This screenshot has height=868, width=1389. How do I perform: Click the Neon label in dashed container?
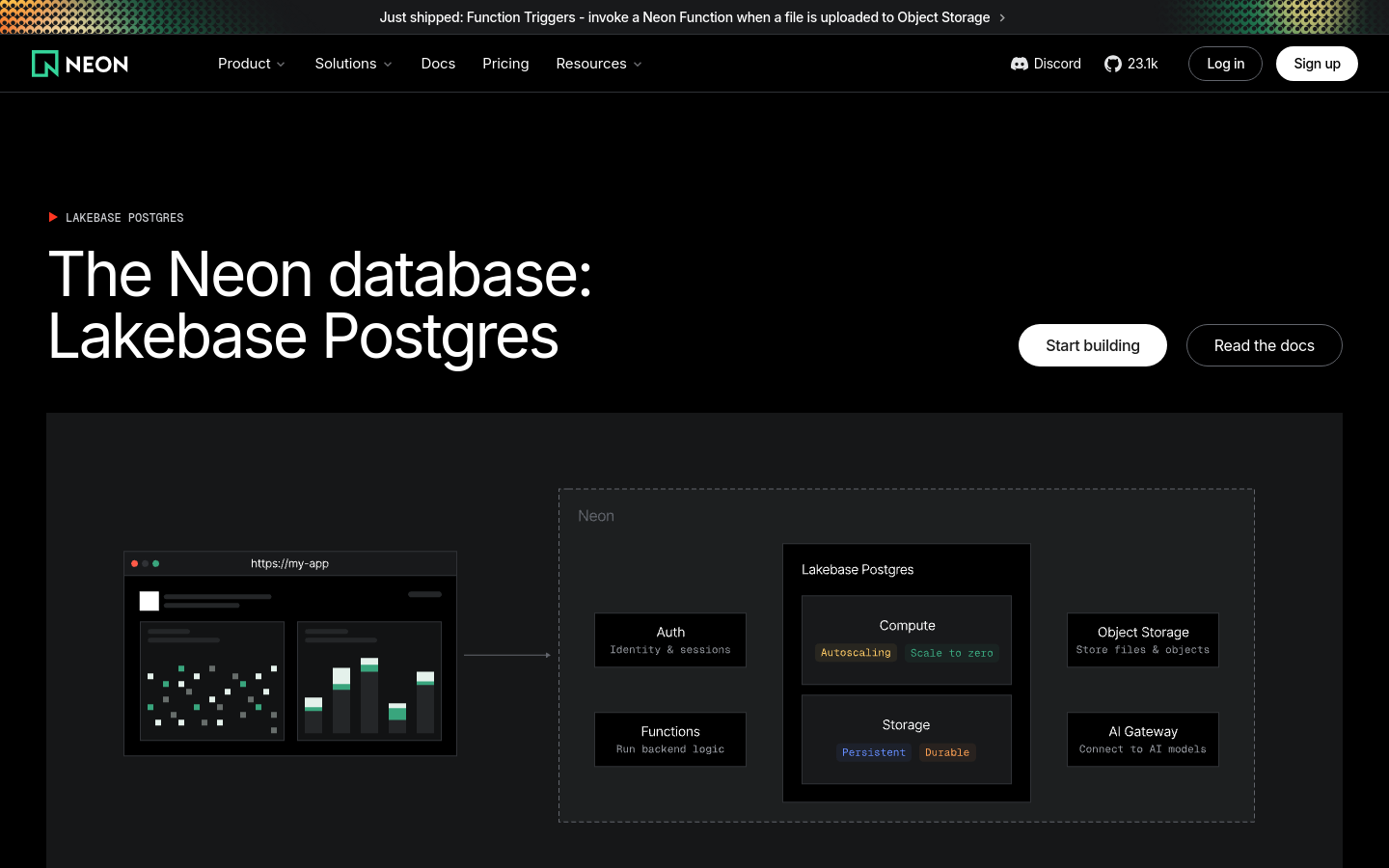[596, 516]
